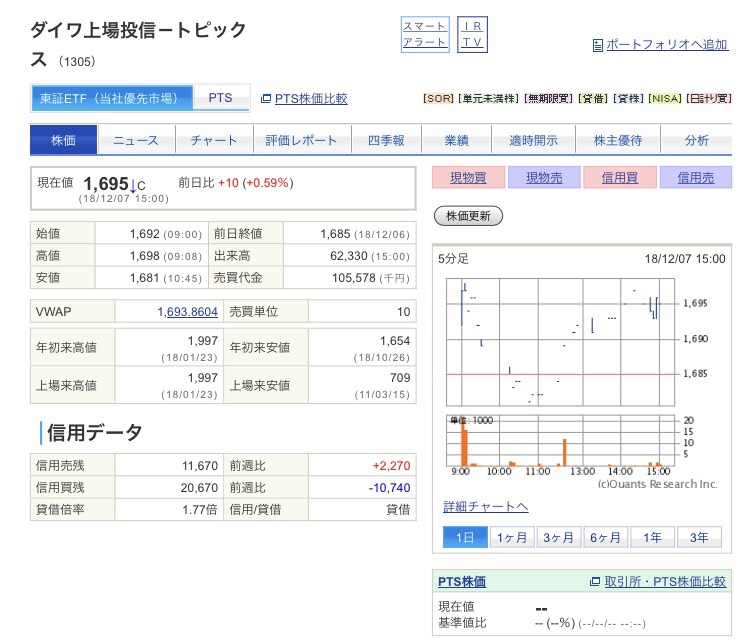Click the 信用データ heading
The width and height of the screenshot is (747, 640).
[x=94, y=432]
